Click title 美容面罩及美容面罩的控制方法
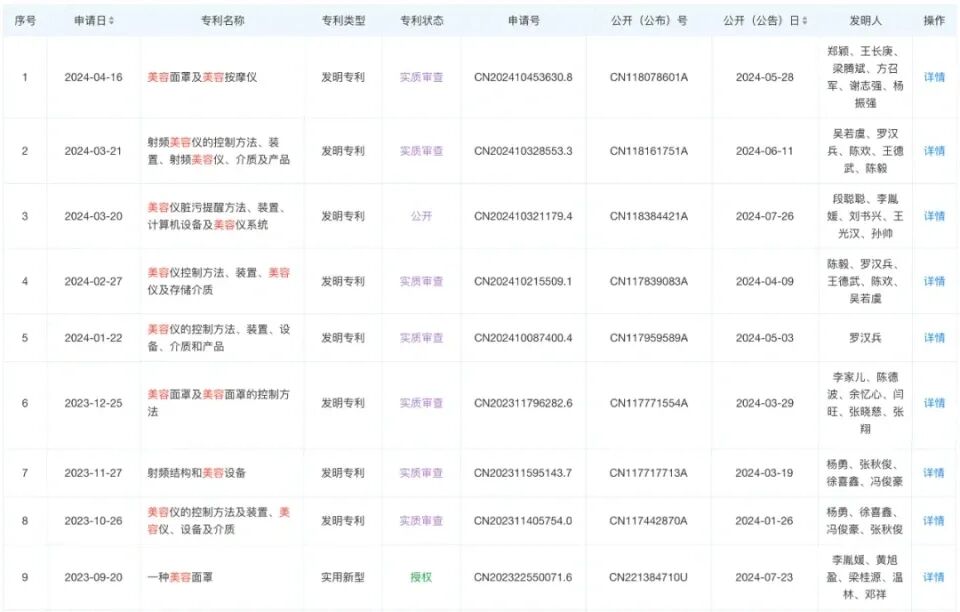Image resolution: width=960 pixels, height=612 pixels. [x=219, y=403]
